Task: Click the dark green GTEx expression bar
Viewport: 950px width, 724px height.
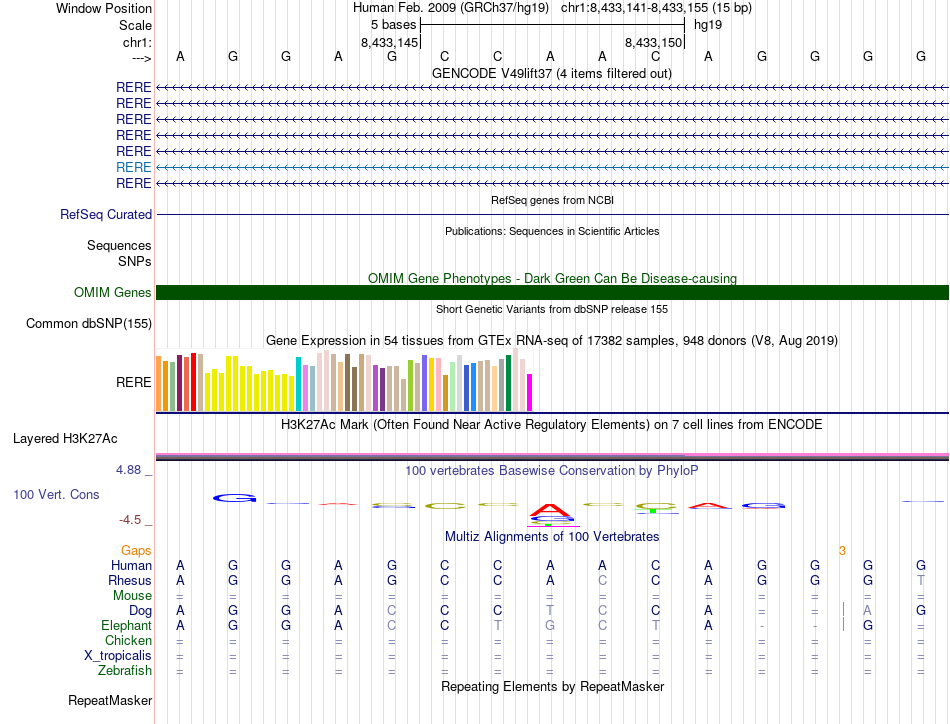Action: (508, 383)
